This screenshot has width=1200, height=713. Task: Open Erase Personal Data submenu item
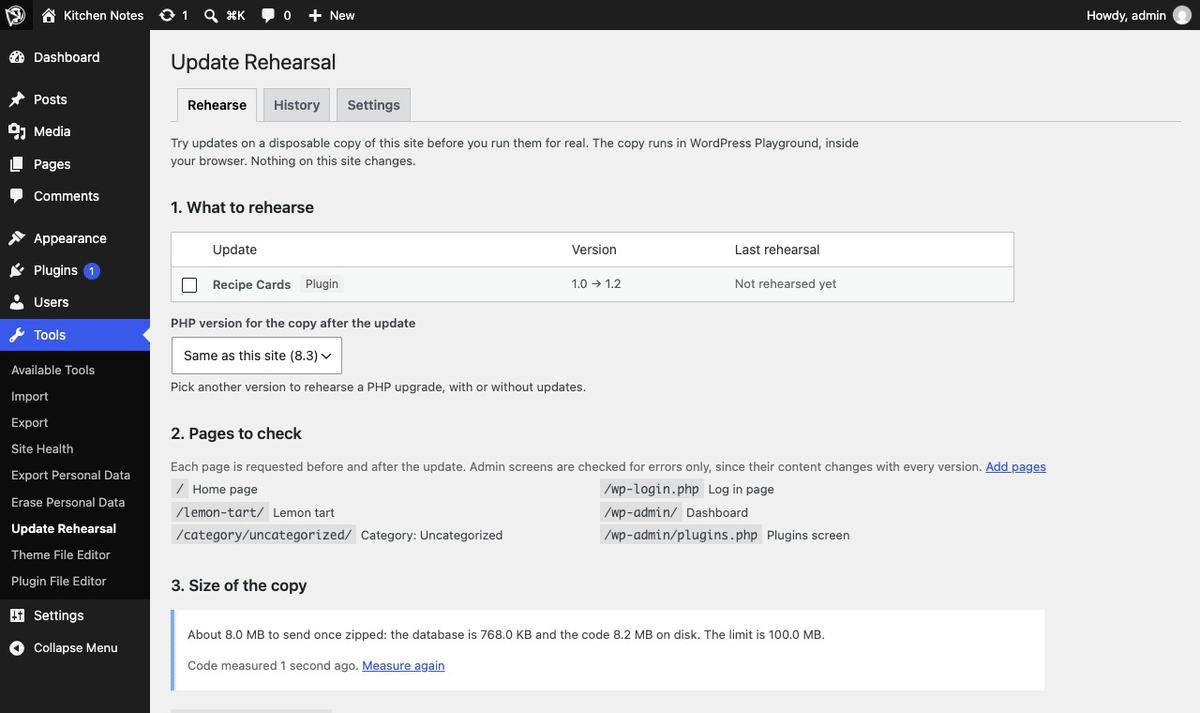[x=68, y=502]
